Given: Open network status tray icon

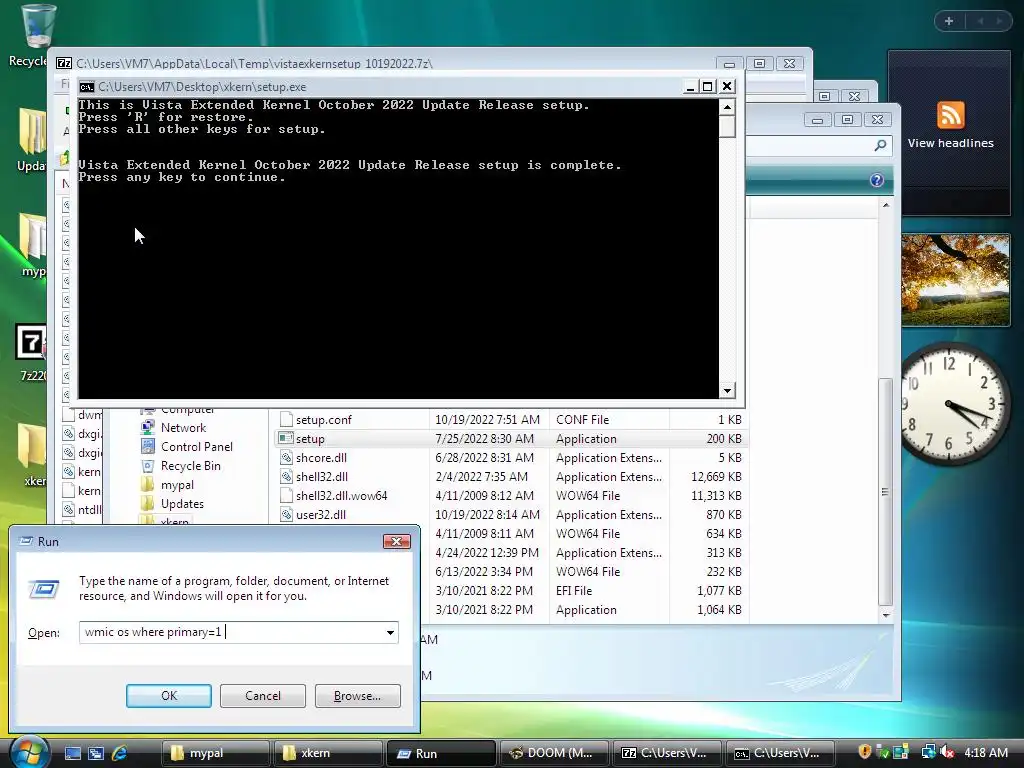Looking at the screenshot, I should click(928, 752).
